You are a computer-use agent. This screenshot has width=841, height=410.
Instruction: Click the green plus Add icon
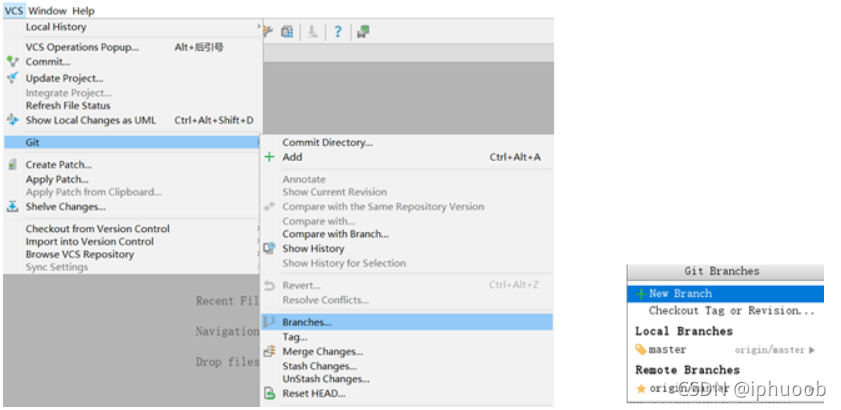click(x=269, y=157)
